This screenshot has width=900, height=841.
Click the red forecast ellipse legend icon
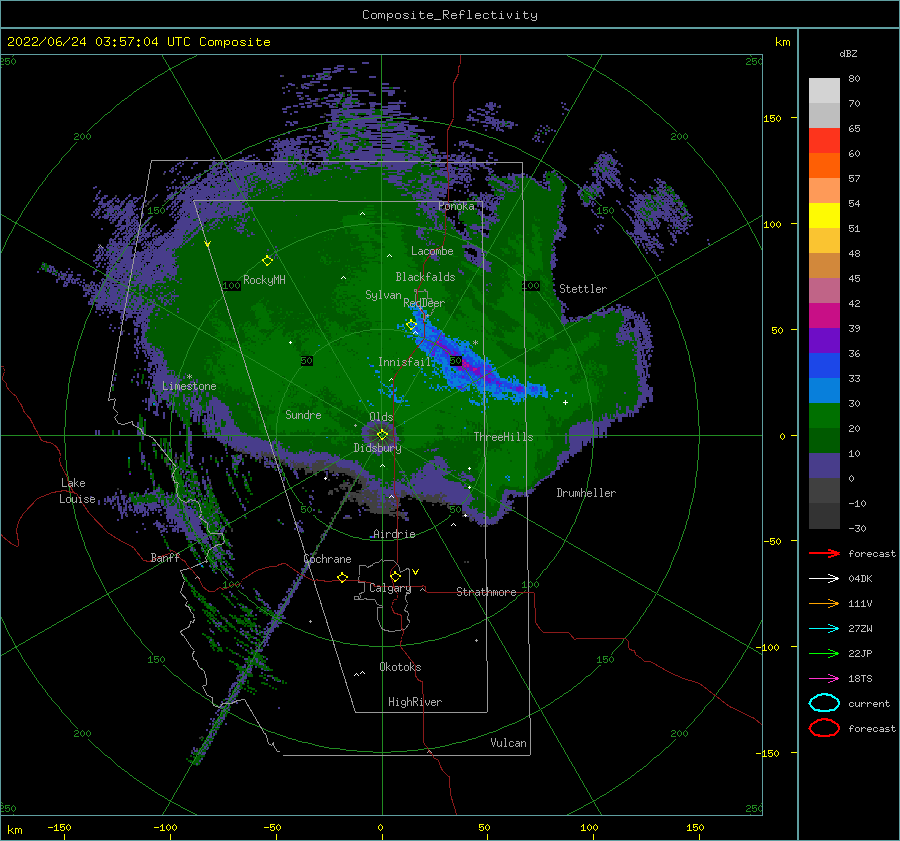(824, 728)
